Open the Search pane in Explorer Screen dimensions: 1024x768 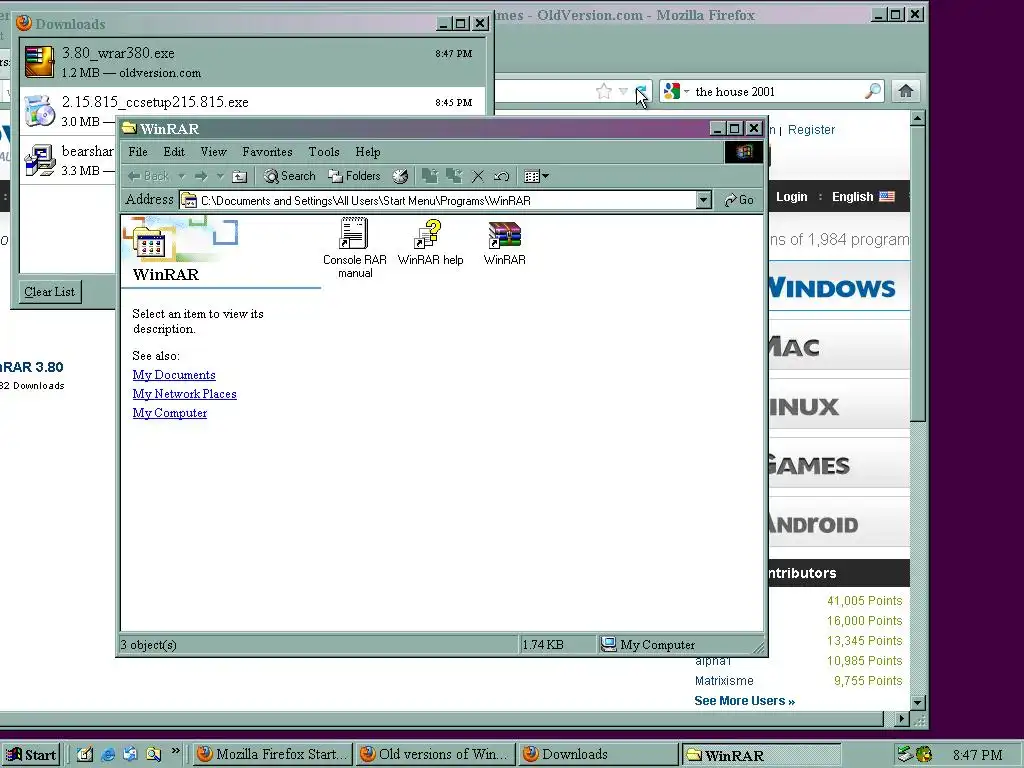[x=289, y=176]
